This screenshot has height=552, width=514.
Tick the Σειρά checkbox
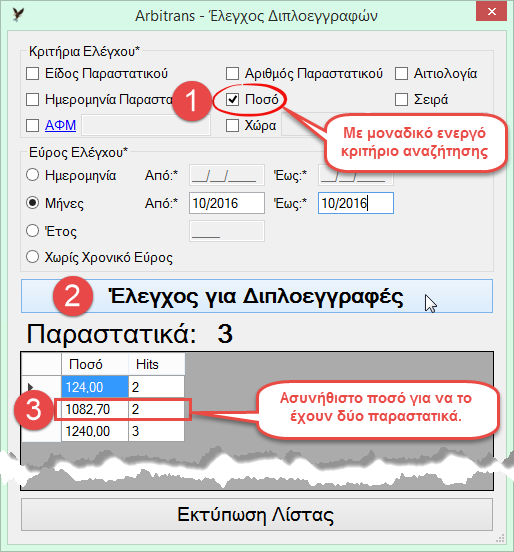401,100
